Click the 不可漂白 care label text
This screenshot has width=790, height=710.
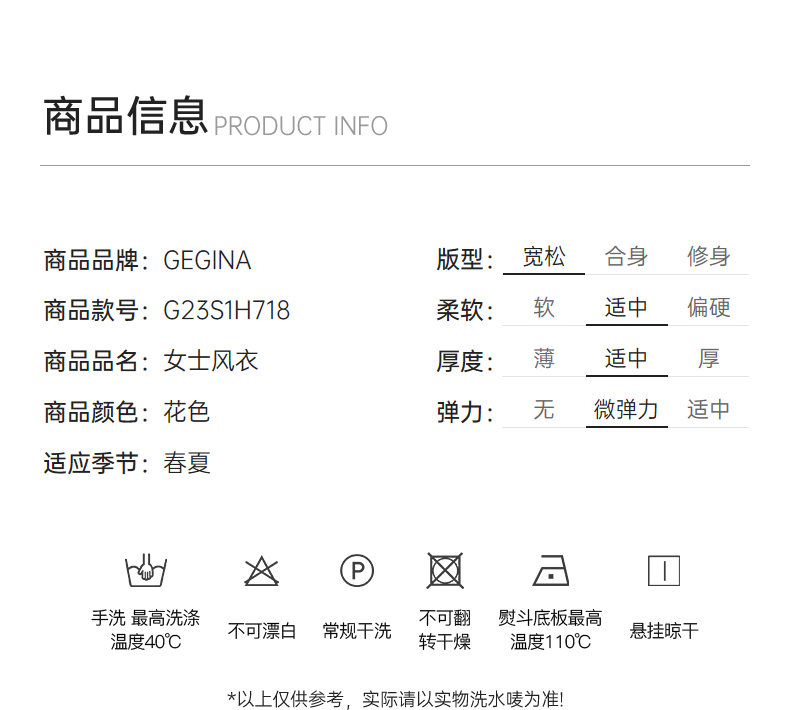pyautogui.click(x=262, y=631)
